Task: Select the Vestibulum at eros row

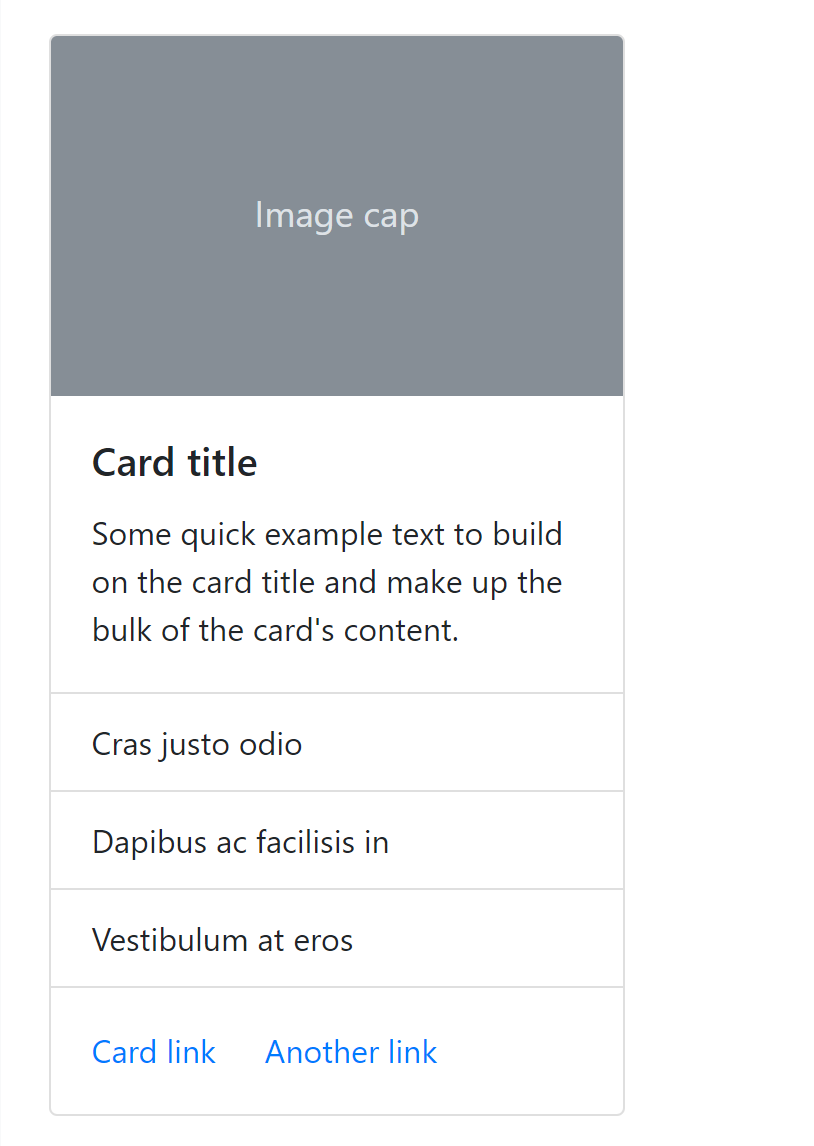Action: (x=222, y=939)
